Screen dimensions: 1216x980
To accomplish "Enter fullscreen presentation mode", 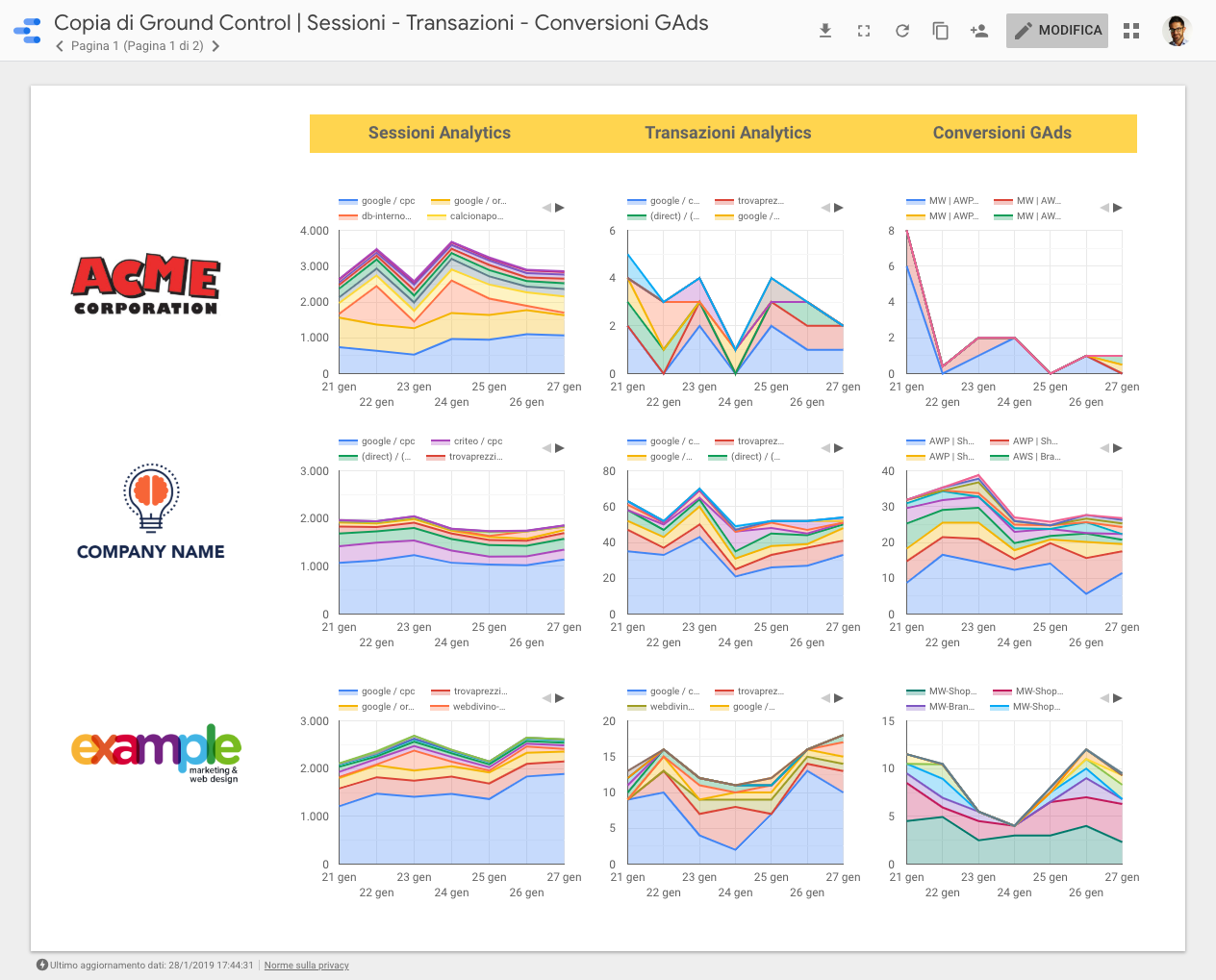I will coord(863,30).
